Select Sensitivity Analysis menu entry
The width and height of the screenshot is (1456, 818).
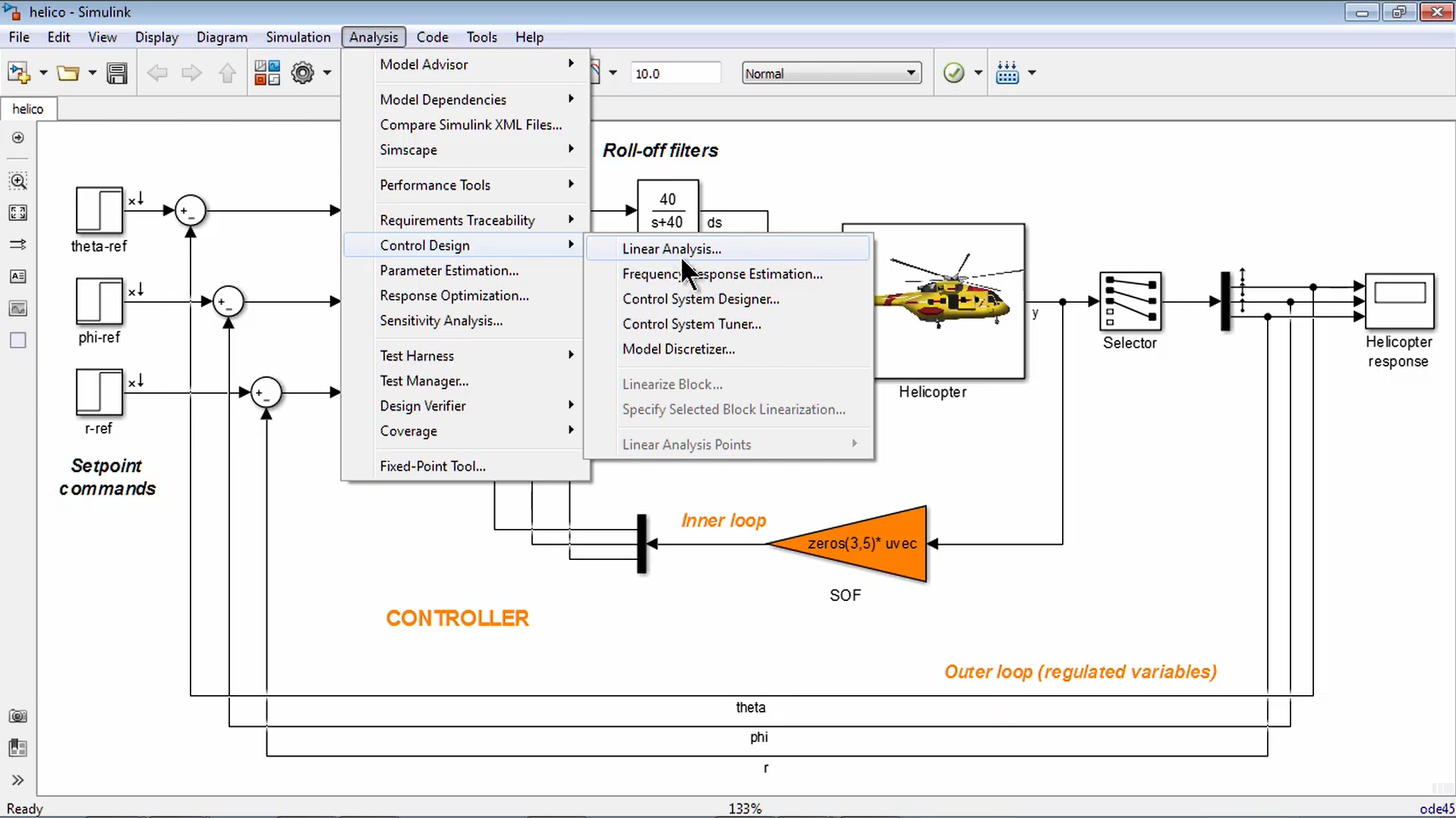click(467, 321)
